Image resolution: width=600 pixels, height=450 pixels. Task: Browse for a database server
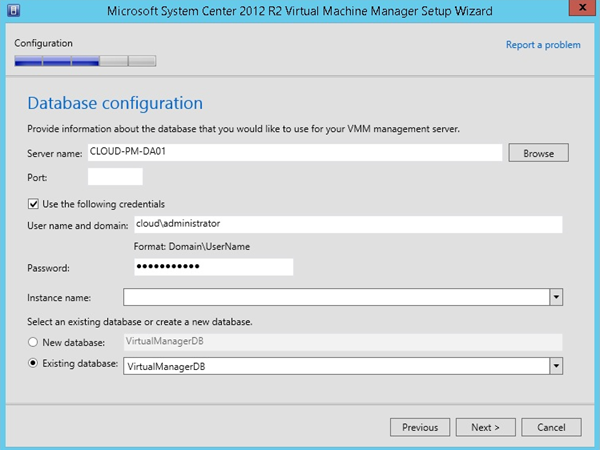(538, 153)
